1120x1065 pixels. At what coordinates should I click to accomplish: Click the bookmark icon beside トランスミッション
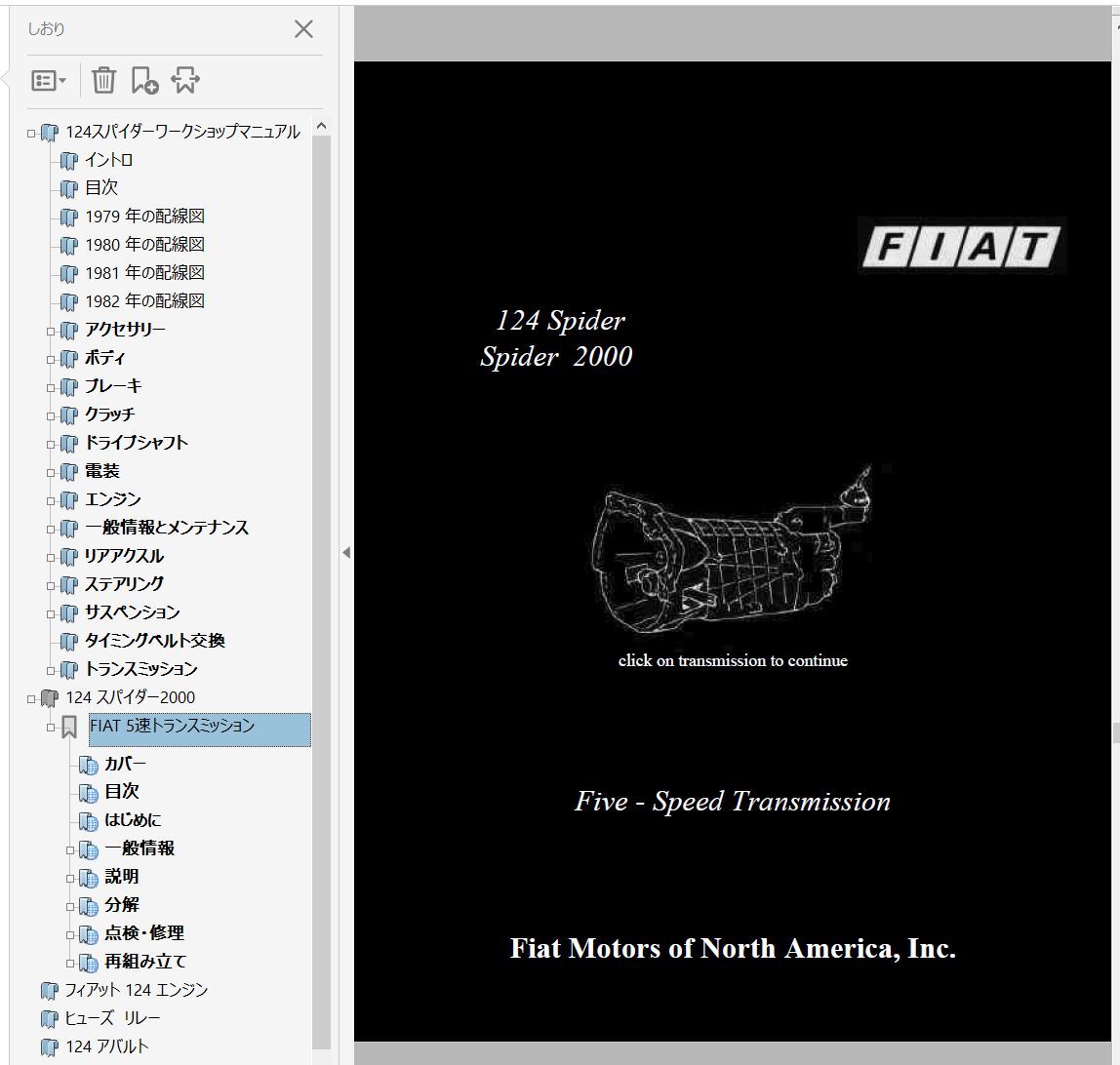[x=68, y=669]
